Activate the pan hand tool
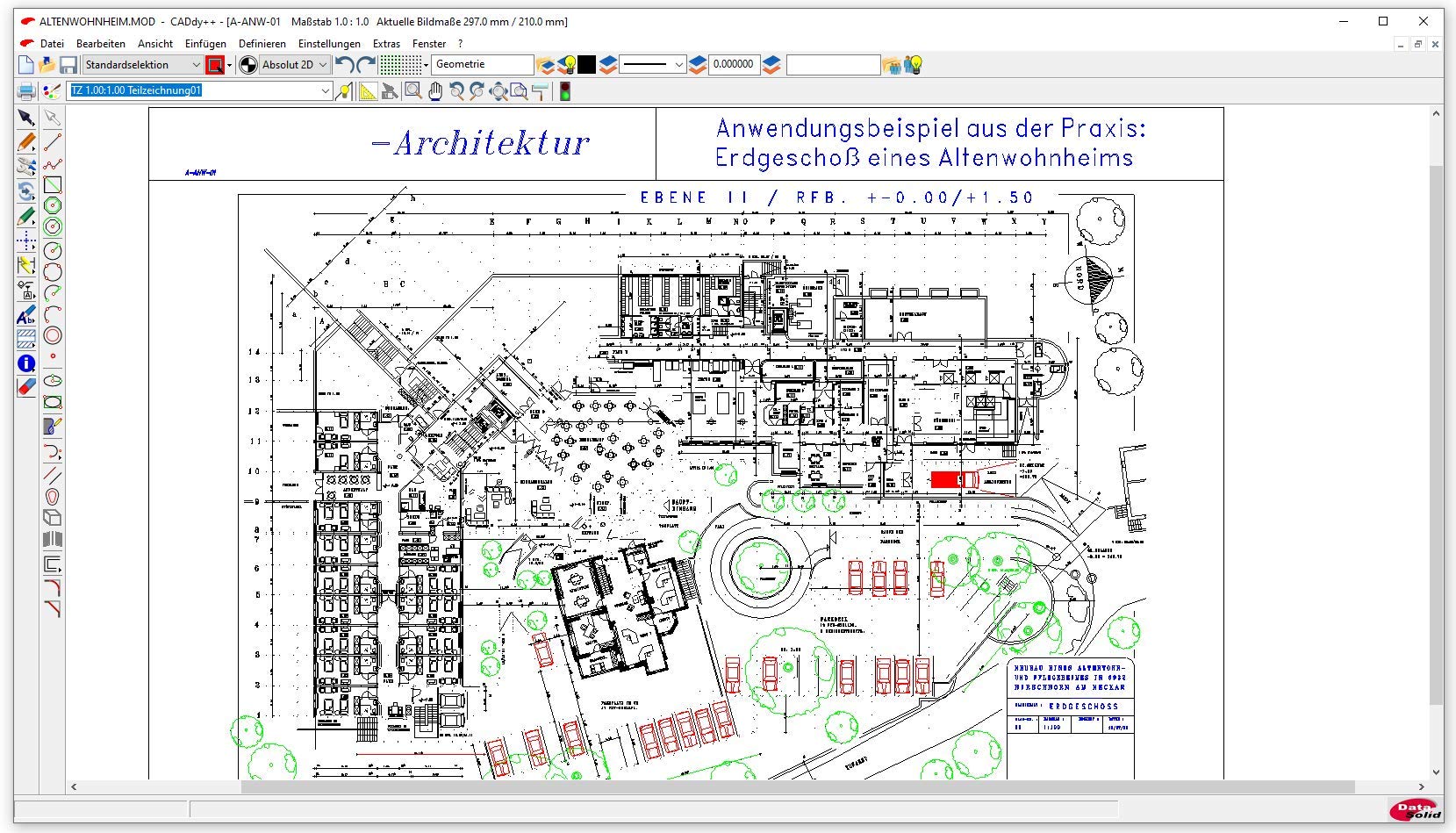1456x833 pixels. 435,90
